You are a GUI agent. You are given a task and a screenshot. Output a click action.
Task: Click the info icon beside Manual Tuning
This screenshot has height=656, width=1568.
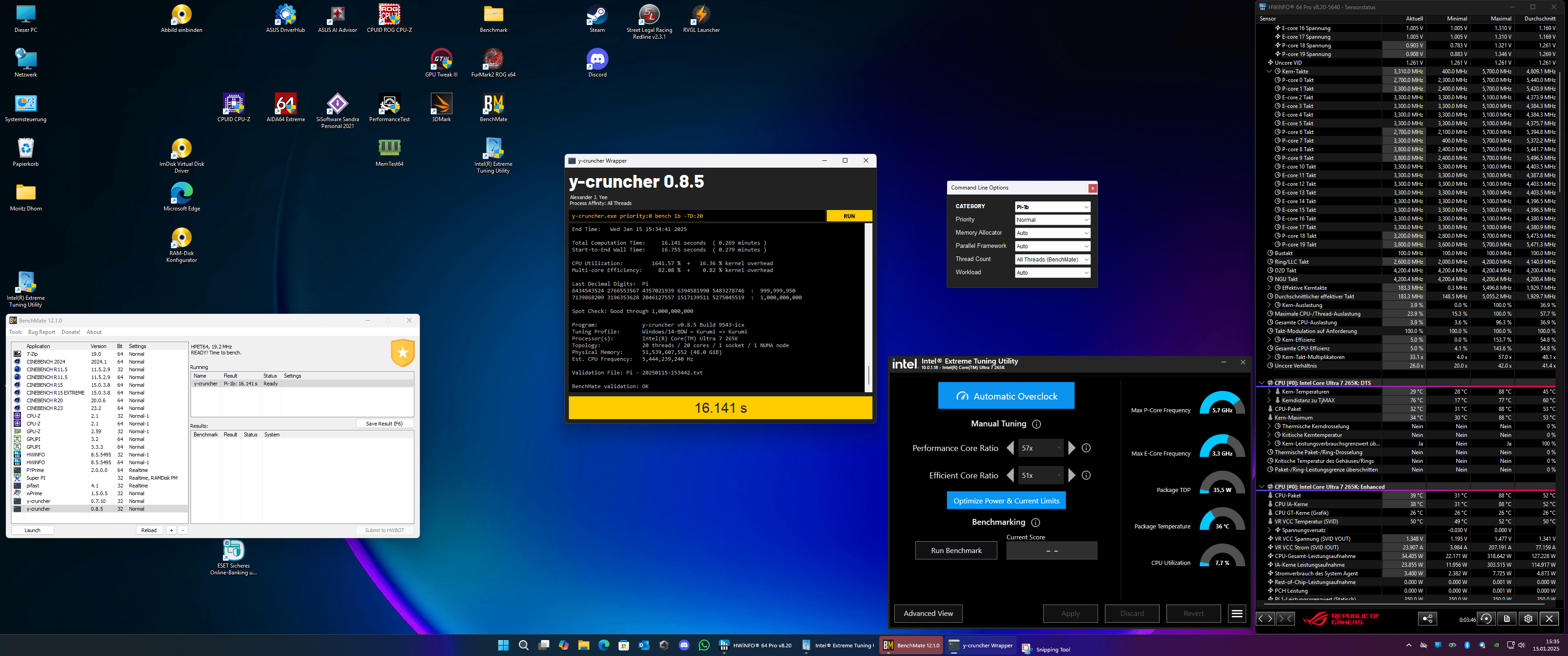coord(1036,424)
